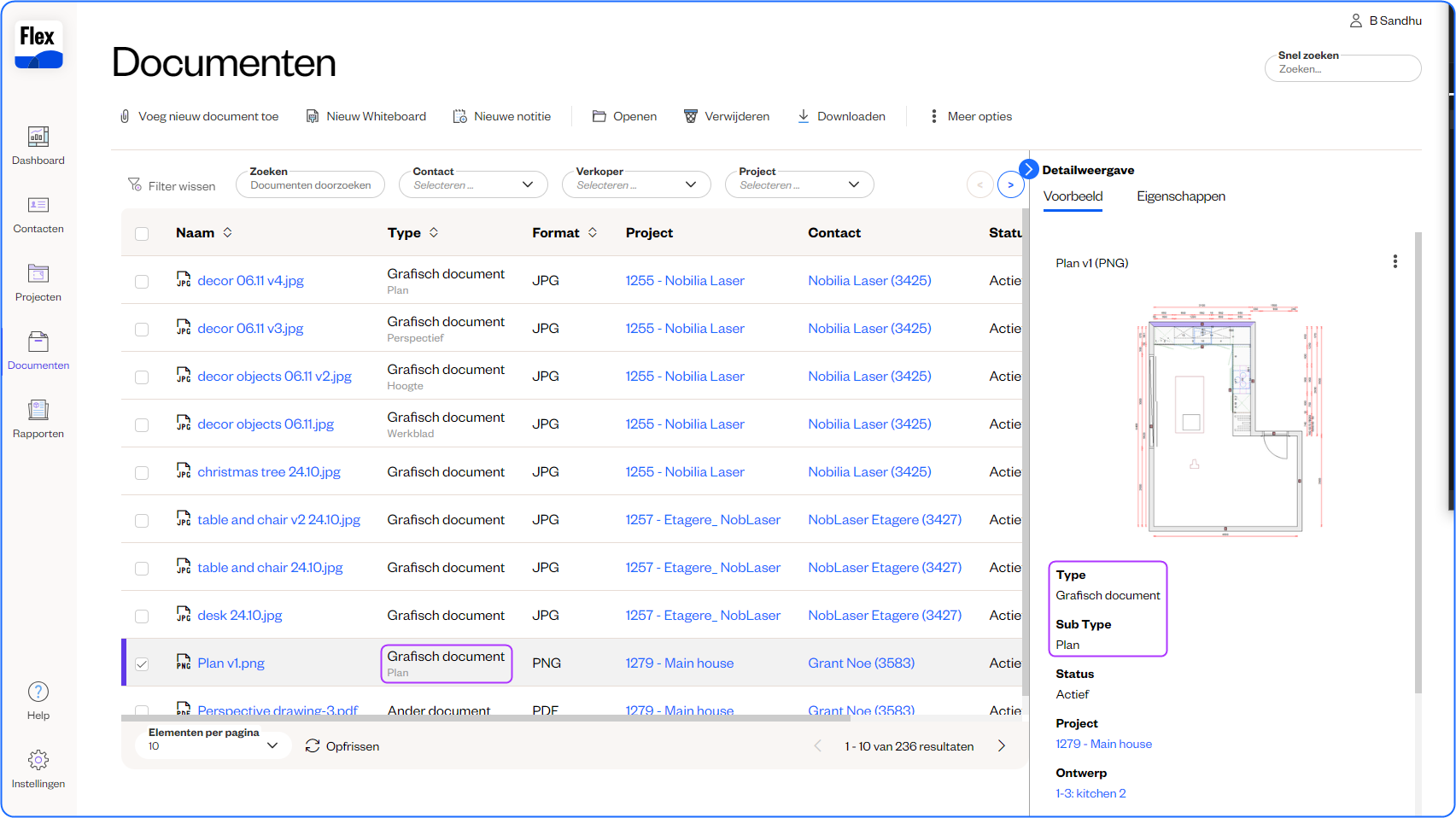The width and height of the screenshot is (1456, 818).
Task: Open the Help question mark icon
Action: click(x=38, y=692)
